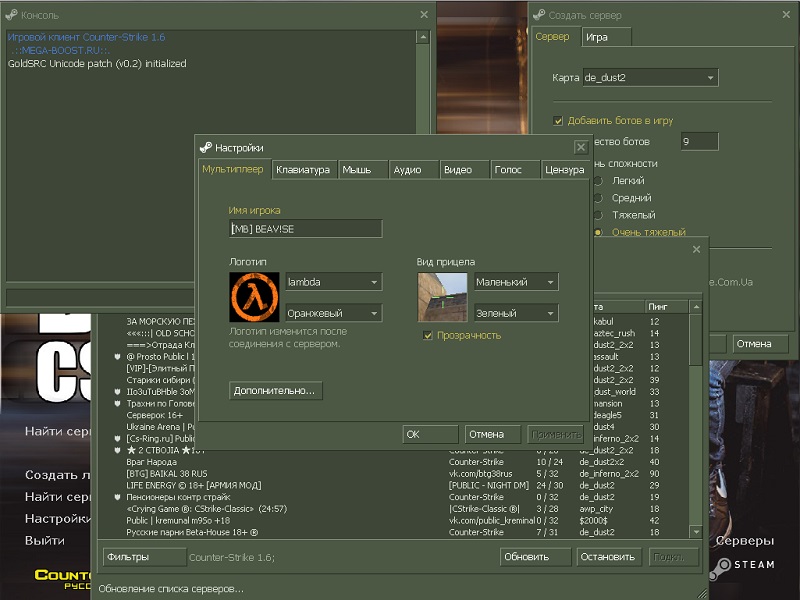800x600 pixels.
Task: Close the Консоль window
Action: click(424, 15)
